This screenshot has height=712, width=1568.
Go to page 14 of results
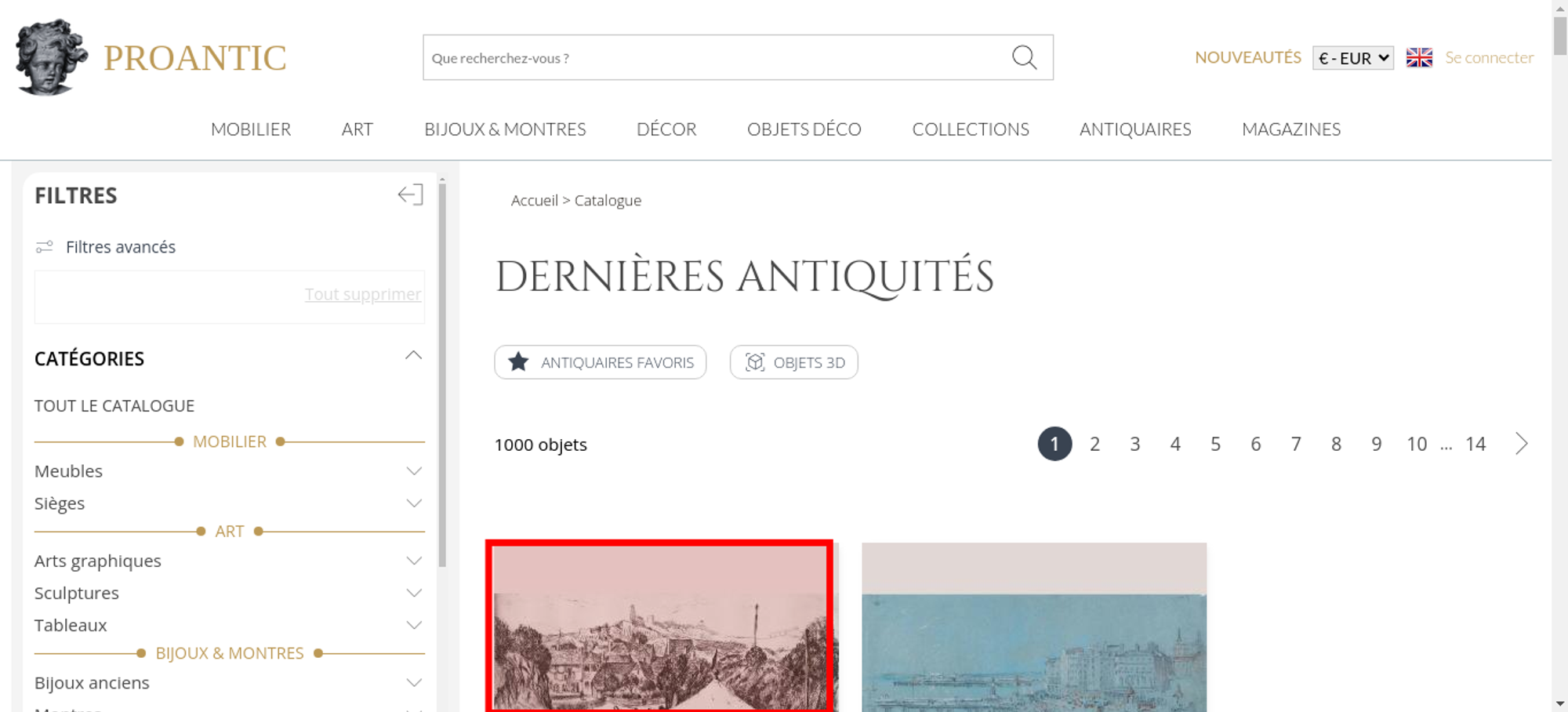(1475, 445)
